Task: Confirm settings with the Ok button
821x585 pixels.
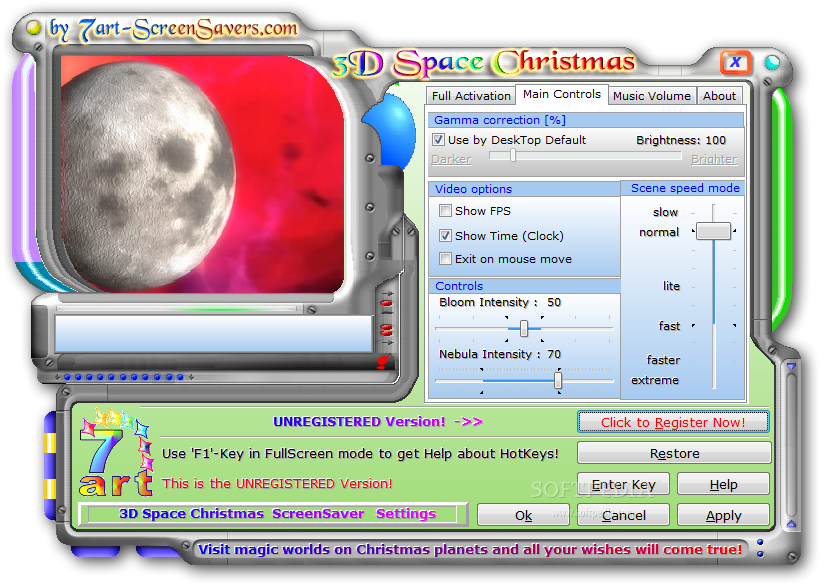Action: pyautogui.click(x=523, y=515)
